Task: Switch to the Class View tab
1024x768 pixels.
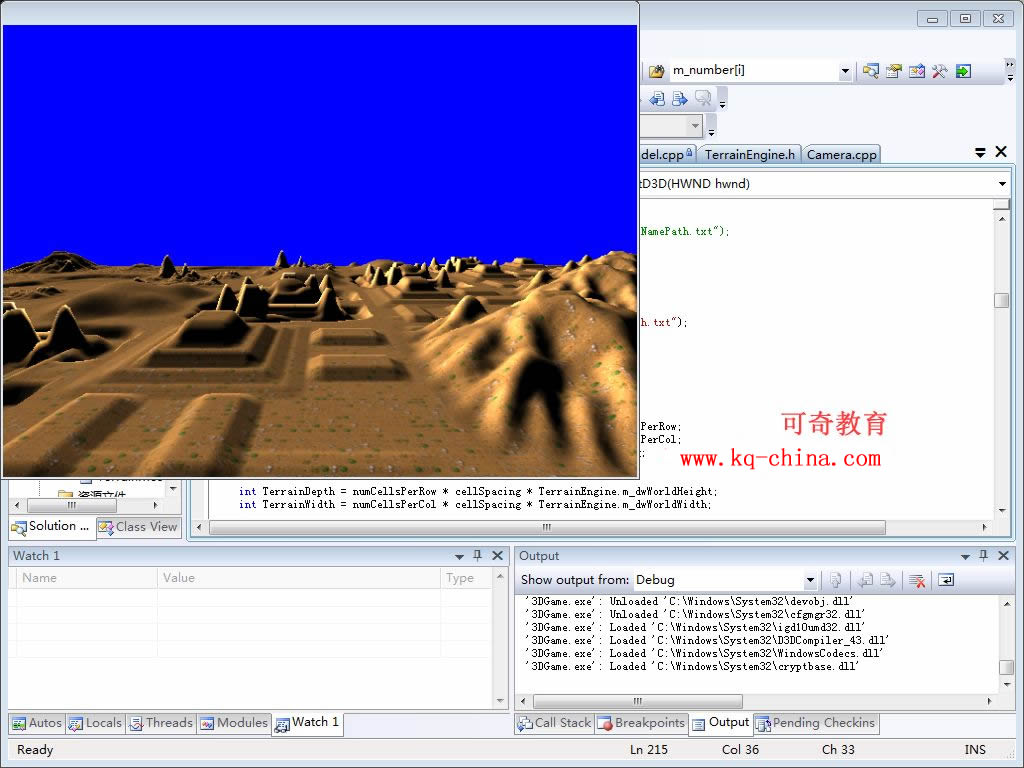Action: pos(138,527)
